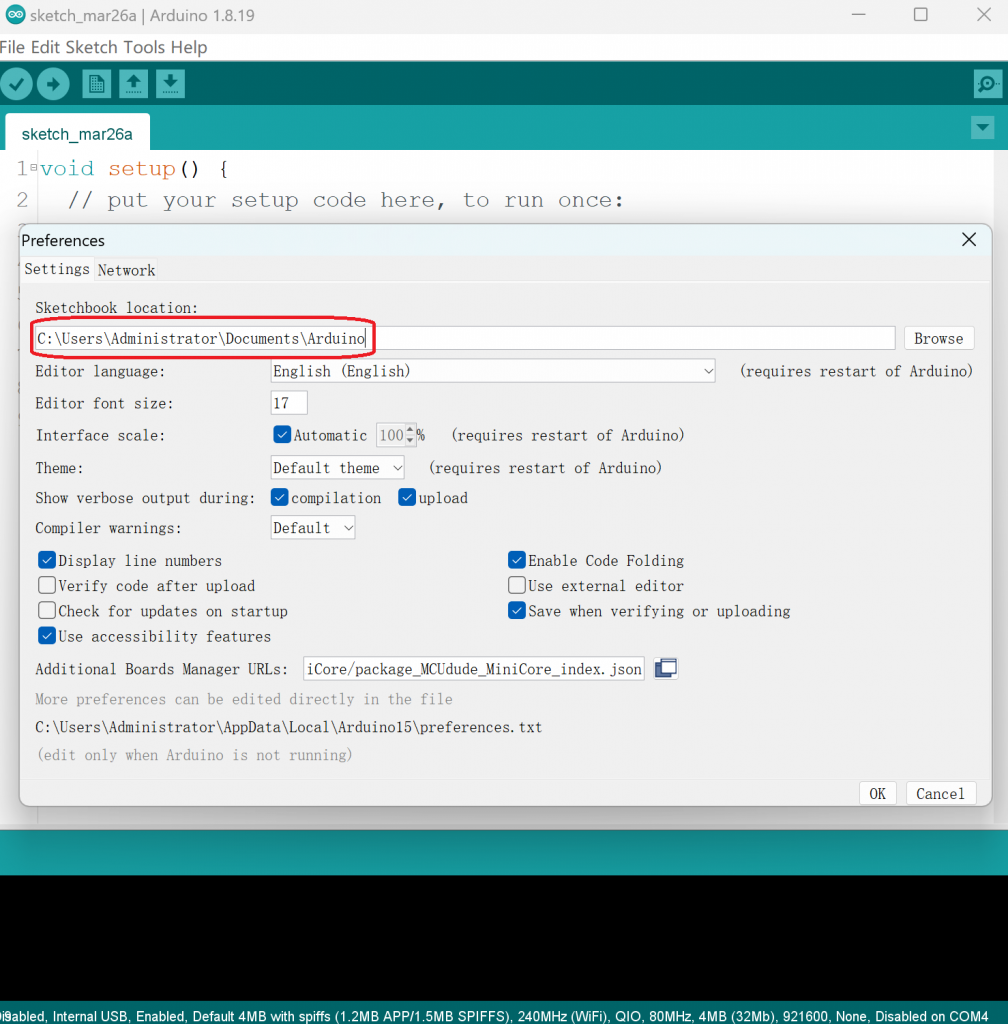This screenshot has width=1008, height=1024.
Task: Close the Preferences dialog with X
Action: 968,240
